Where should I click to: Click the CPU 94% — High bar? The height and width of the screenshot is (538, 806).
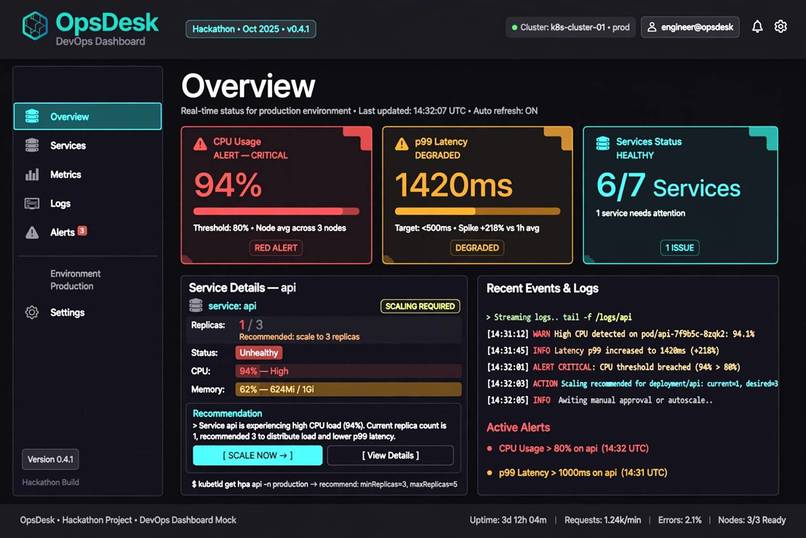[348, 371]
